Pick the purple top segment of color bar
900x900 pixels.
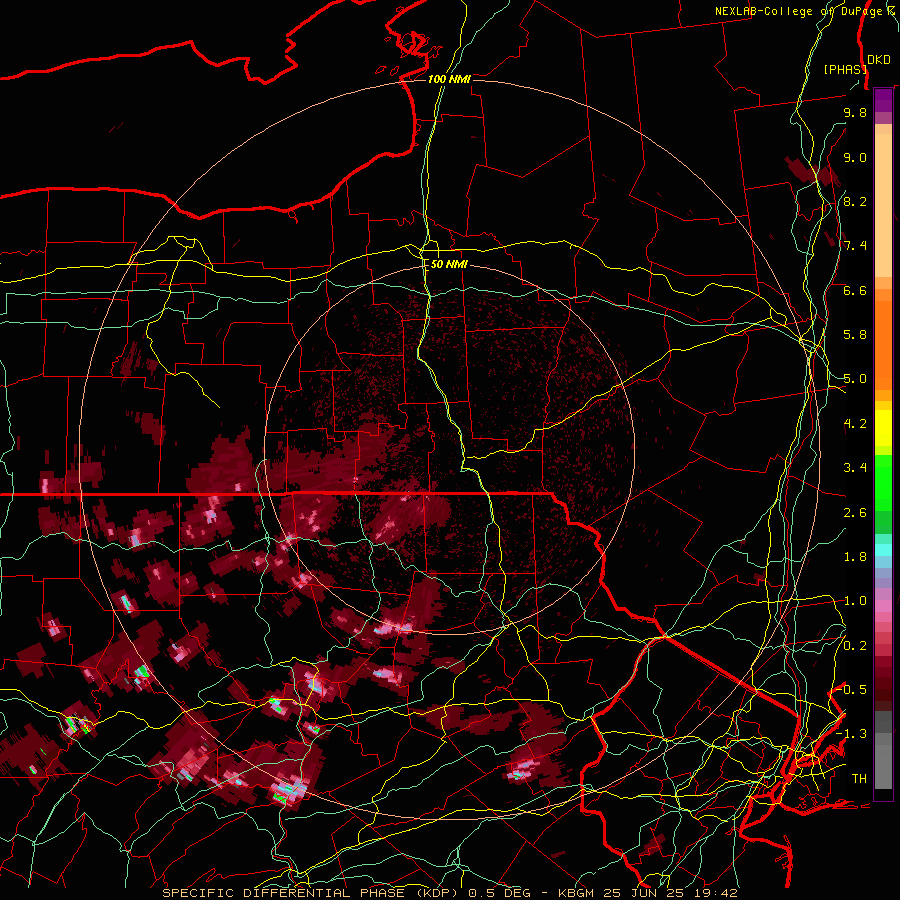coord(883,100)
